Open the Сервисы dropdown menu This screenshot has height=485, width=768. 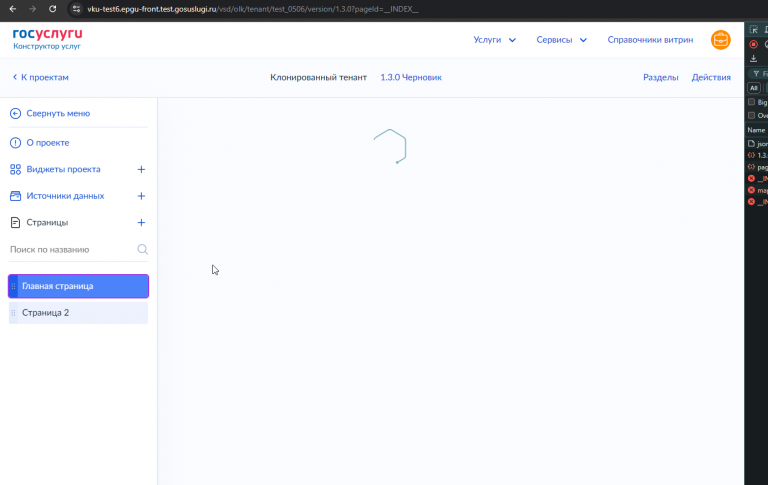click(561, 40)
